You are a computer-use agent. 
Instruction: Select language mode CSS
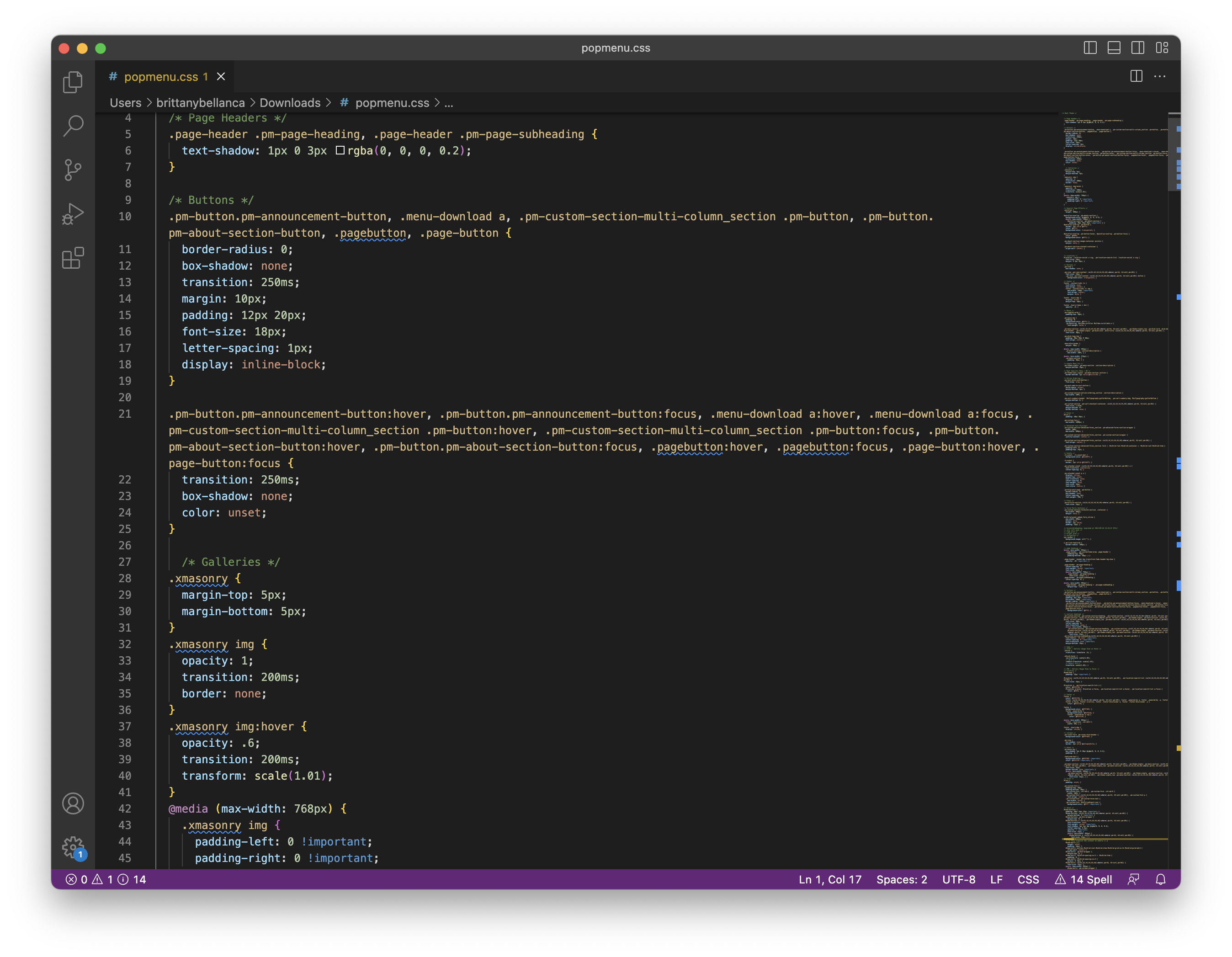click(x=1028, y=879)
